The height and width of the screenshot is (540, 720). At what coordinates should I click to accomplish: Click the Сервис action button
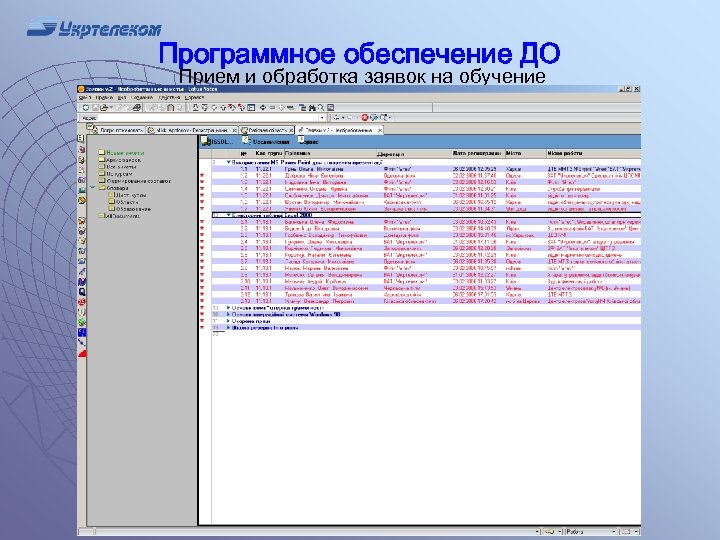tap(309, 142)
